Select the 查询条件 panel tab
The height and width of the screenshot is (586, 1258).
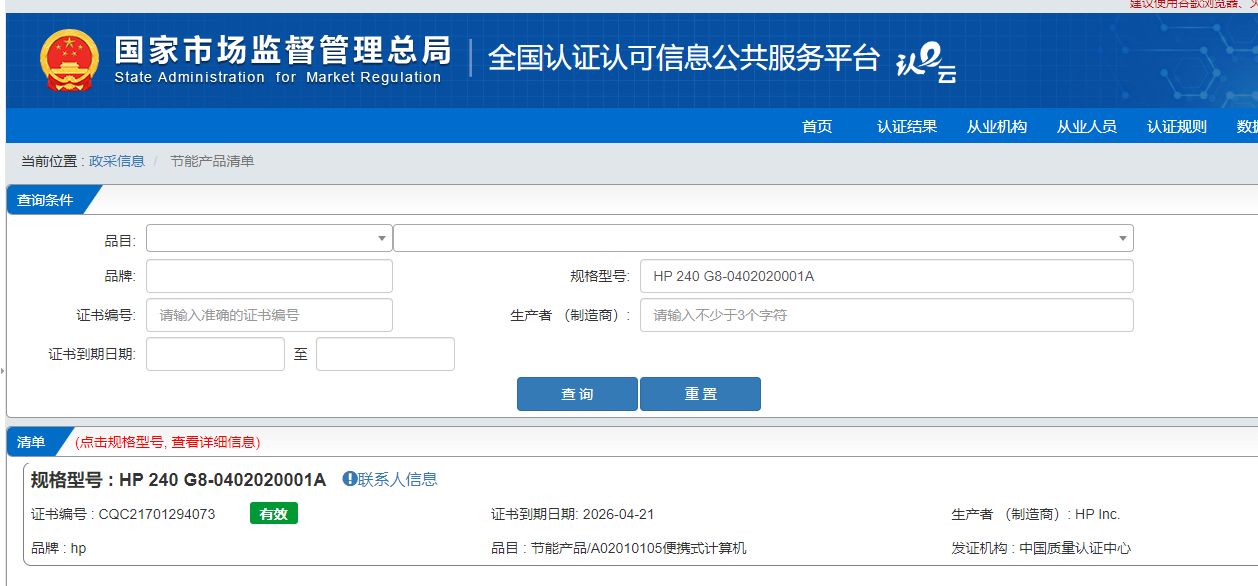pyautogui.click(x=46, y=200)
